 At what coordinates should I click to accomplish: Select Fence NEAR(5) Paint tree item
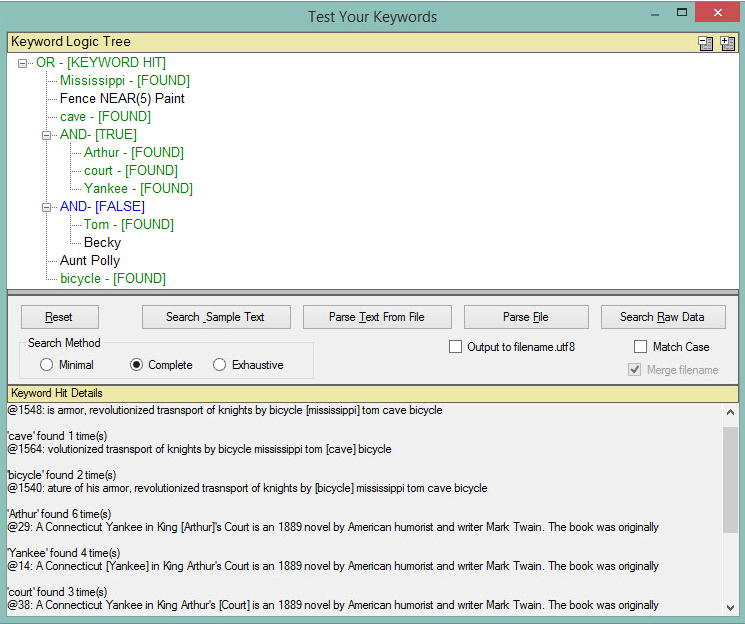[x=122, y=99]
